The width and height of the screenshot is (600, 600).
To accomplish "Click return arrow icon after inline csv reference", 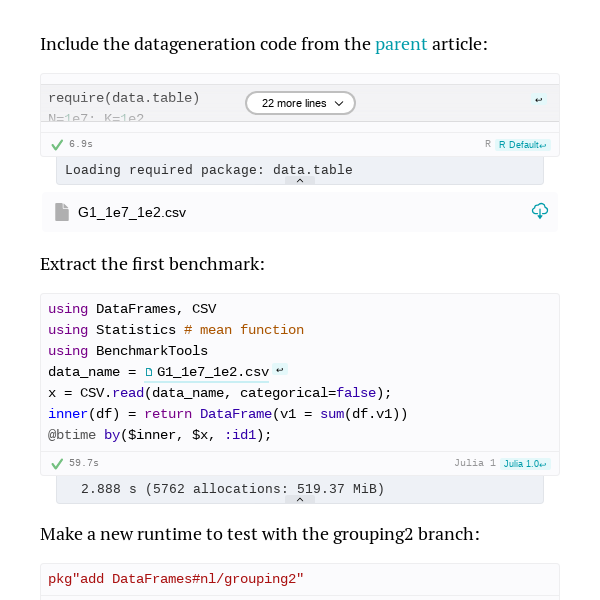I will [x=280, y=370].
